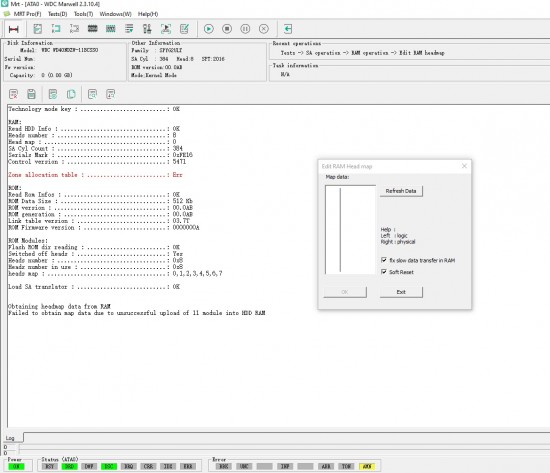This screenshot has height=473, width=550.
Task: Click the round Stop button in the toolbar
Action: pos(227,29)
